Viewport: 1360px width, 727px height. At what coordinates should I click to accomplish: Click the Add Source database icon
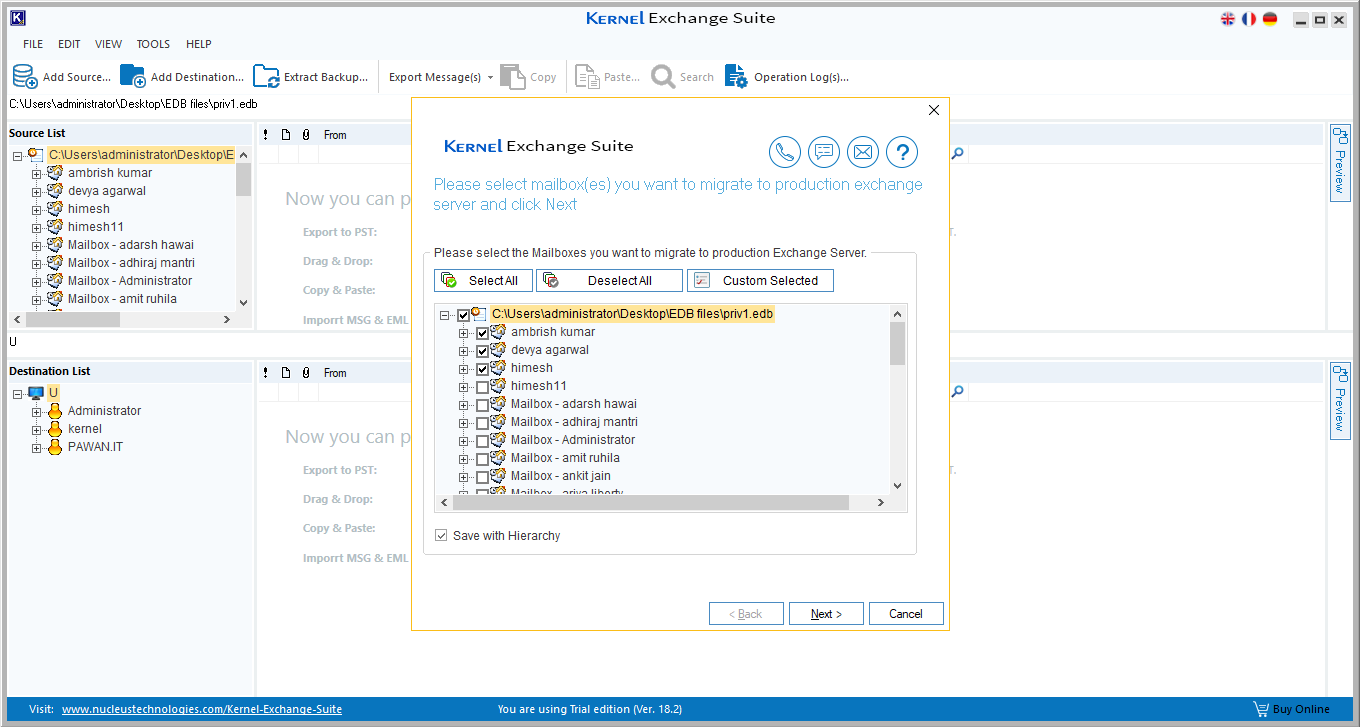coord(25,77)
